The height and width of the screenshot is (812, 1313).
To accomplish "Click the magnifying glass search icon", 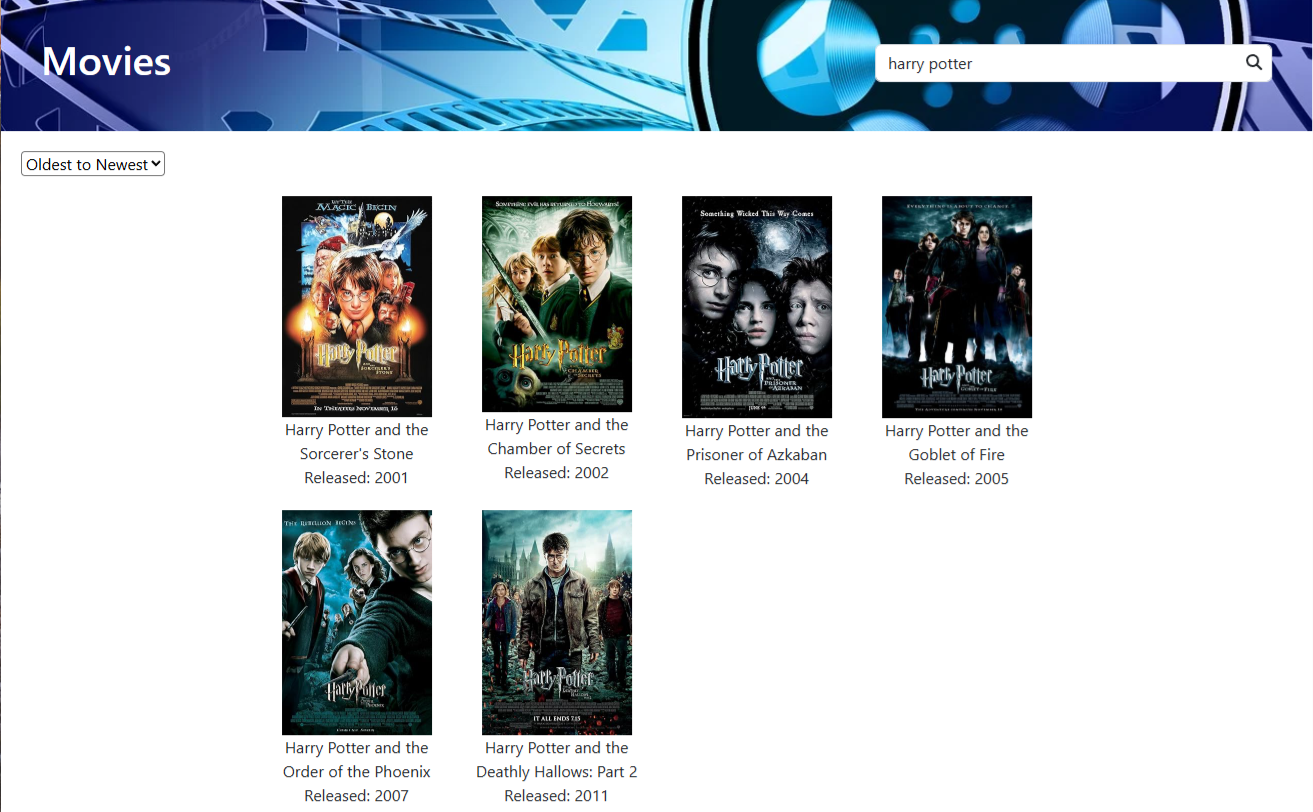I will tap(1254, 63).
